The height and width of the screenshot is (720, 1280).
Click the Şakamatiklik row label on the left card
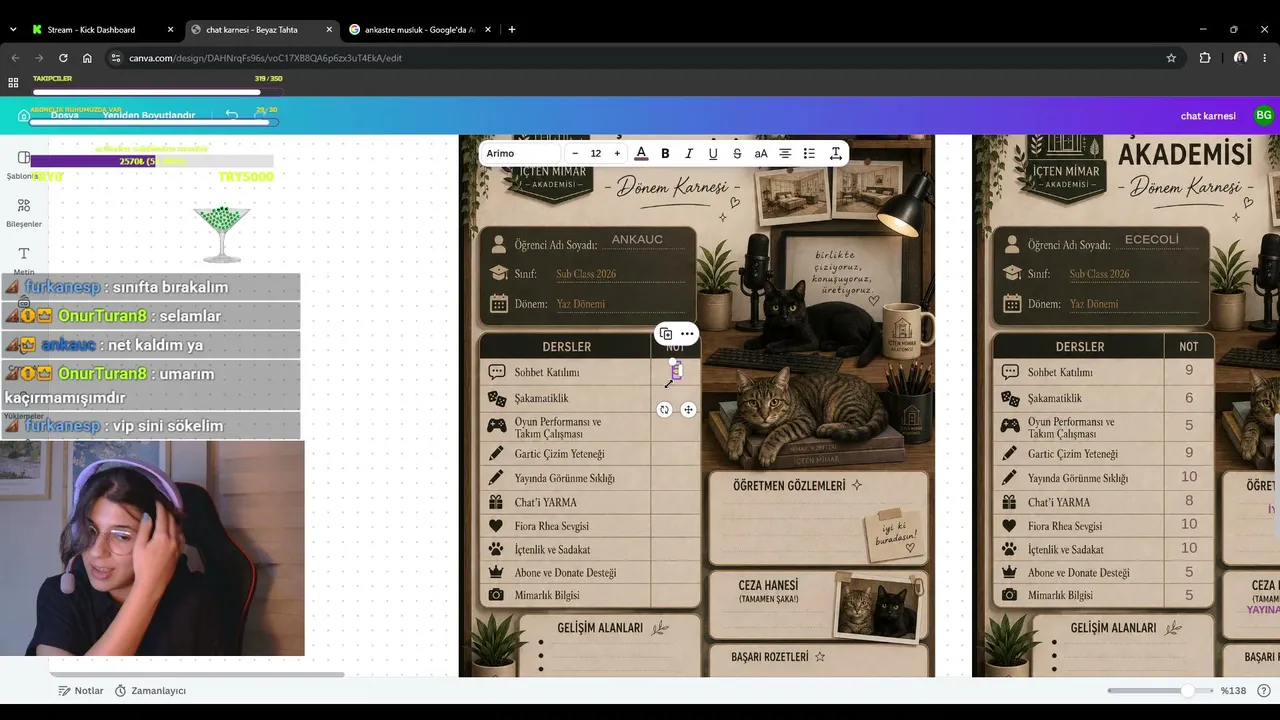[x=541, y=398]
